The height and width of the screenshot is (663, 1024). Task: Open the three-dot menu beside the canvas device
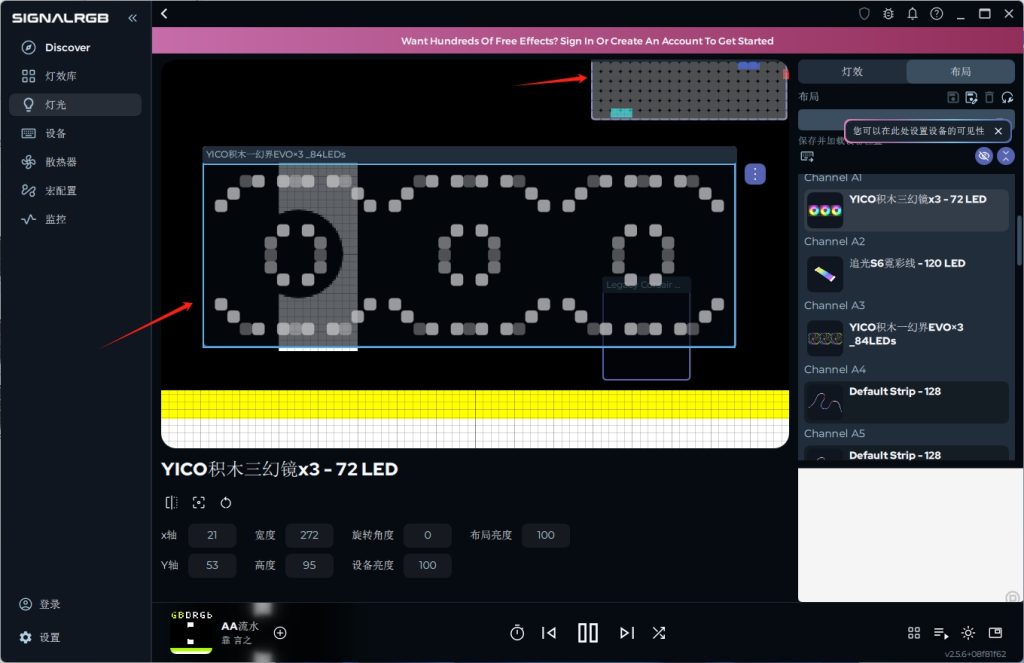(x=755, y=174)
